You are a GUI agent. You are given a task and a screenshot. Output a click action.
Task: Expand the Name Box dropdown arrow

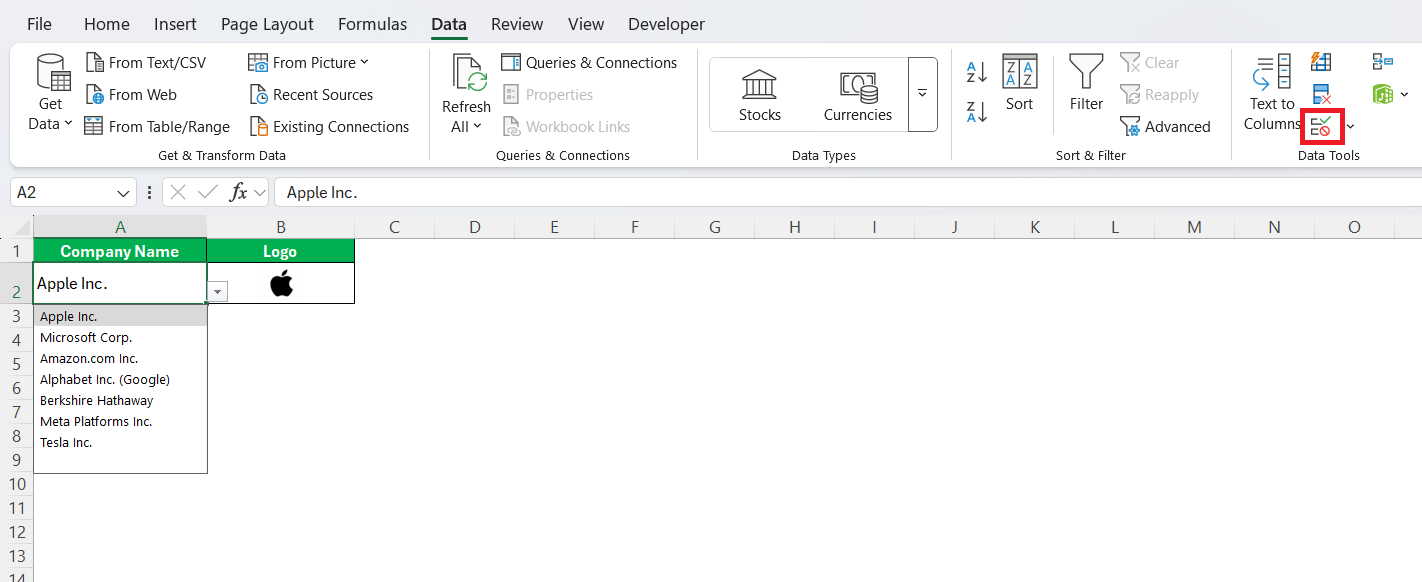[124, 193]
